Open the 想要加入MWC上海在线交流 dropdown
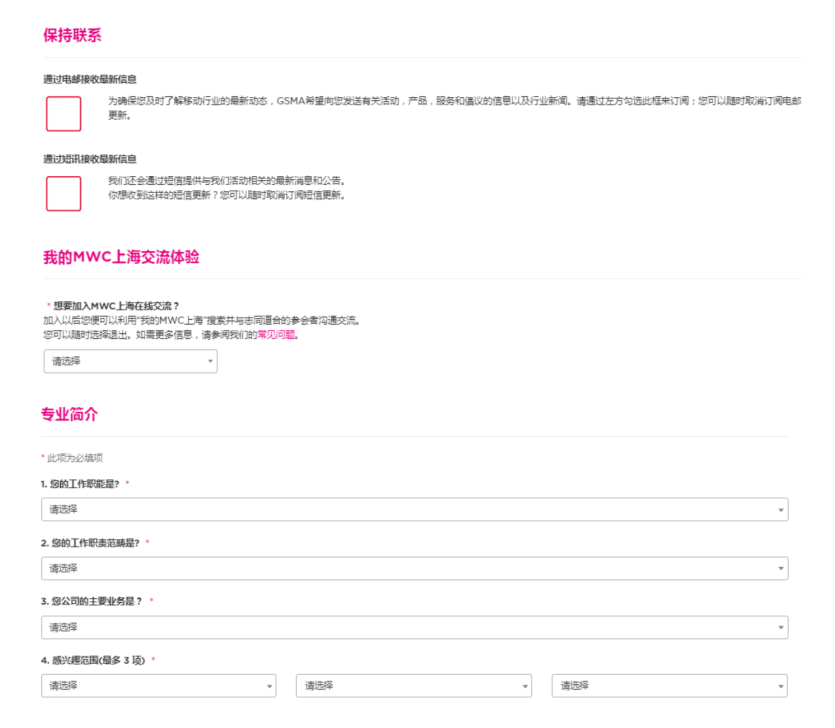This screenshot has width=835, height=728. [130, 361]
